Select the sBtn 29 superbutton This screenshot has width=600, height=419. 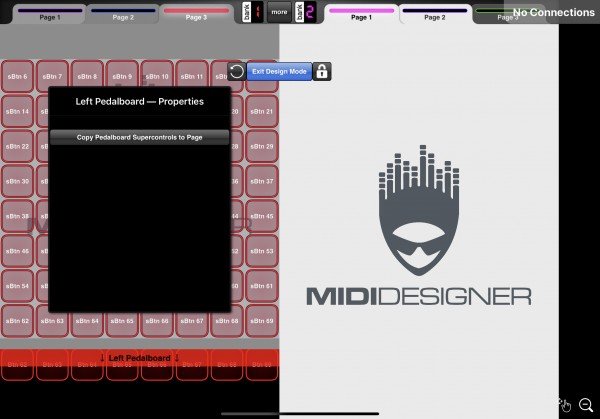262,146
